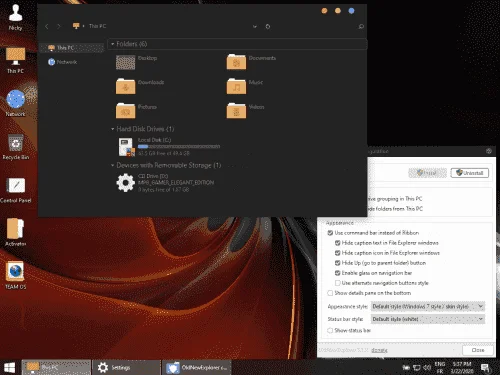Switch to Settings taskbar window
The image size is (500, 375).
pyautogui.click(x=126, y=367)
